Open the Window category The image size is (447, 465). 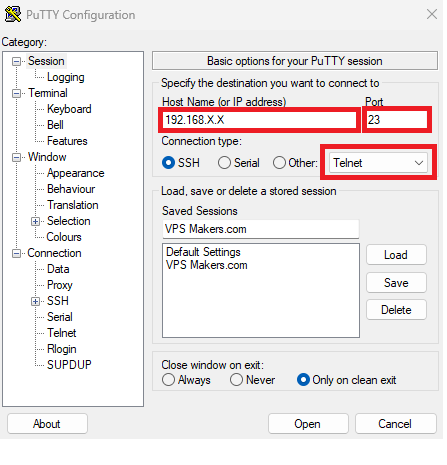(x=47, y=157)
